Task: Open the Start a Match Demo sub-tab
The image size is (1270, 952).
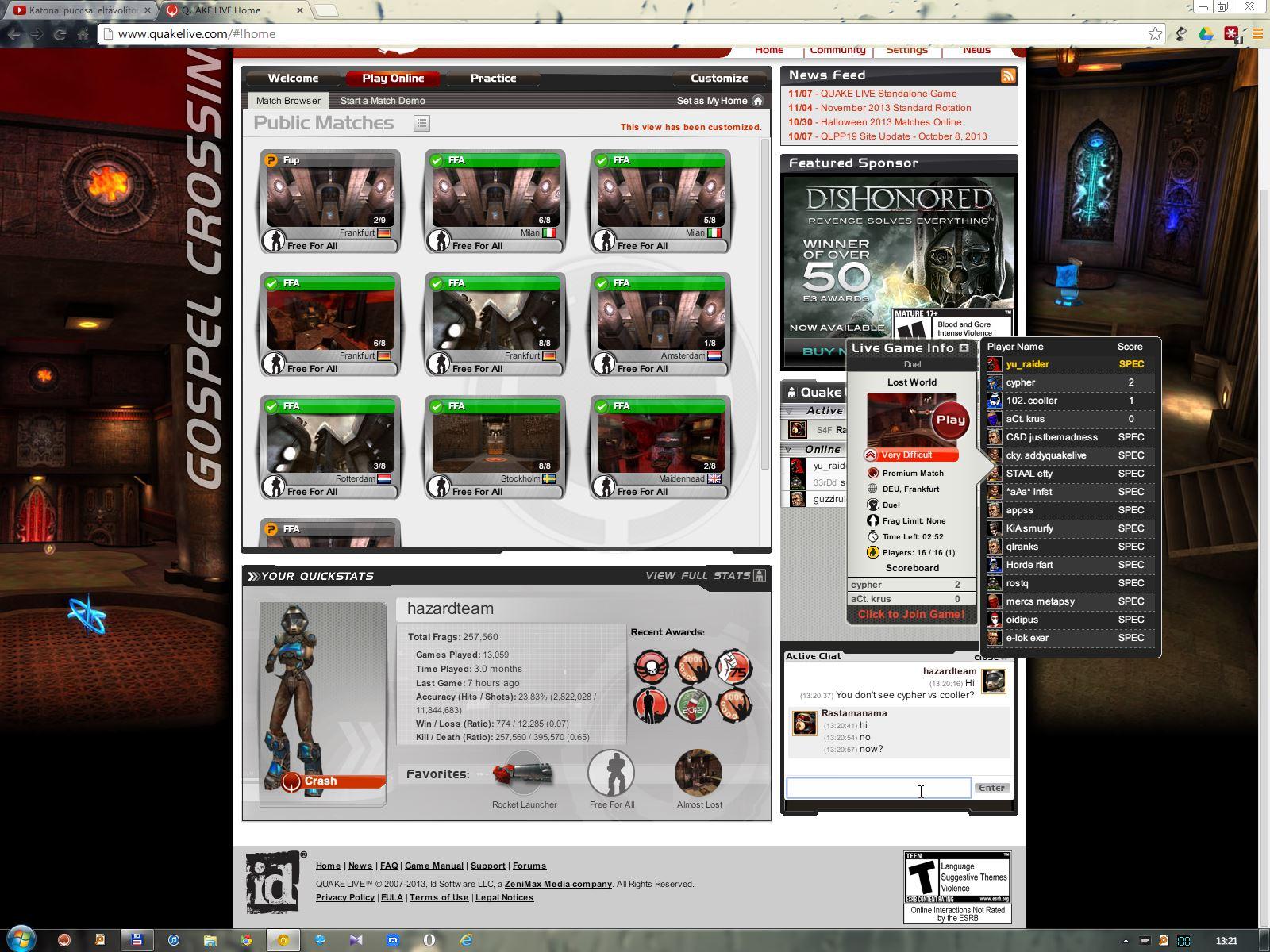Action: point(383,101)
